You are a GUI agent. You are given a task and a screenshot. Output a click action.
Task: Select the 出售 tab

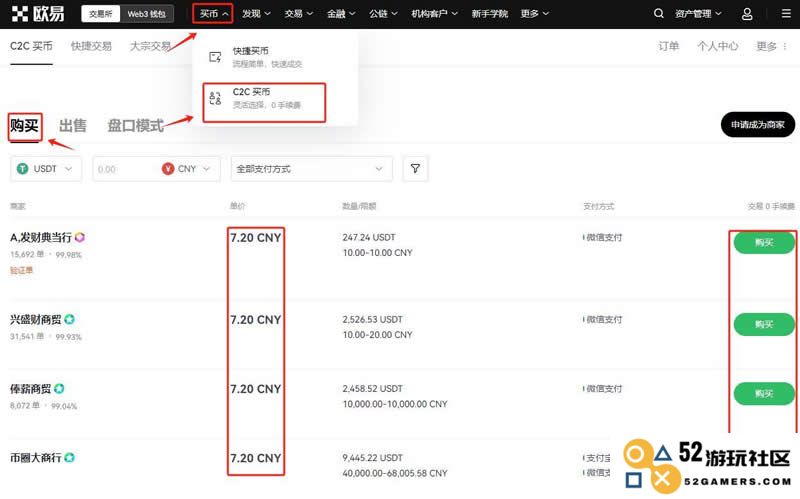pyautogui.click(x=72, y=126)
